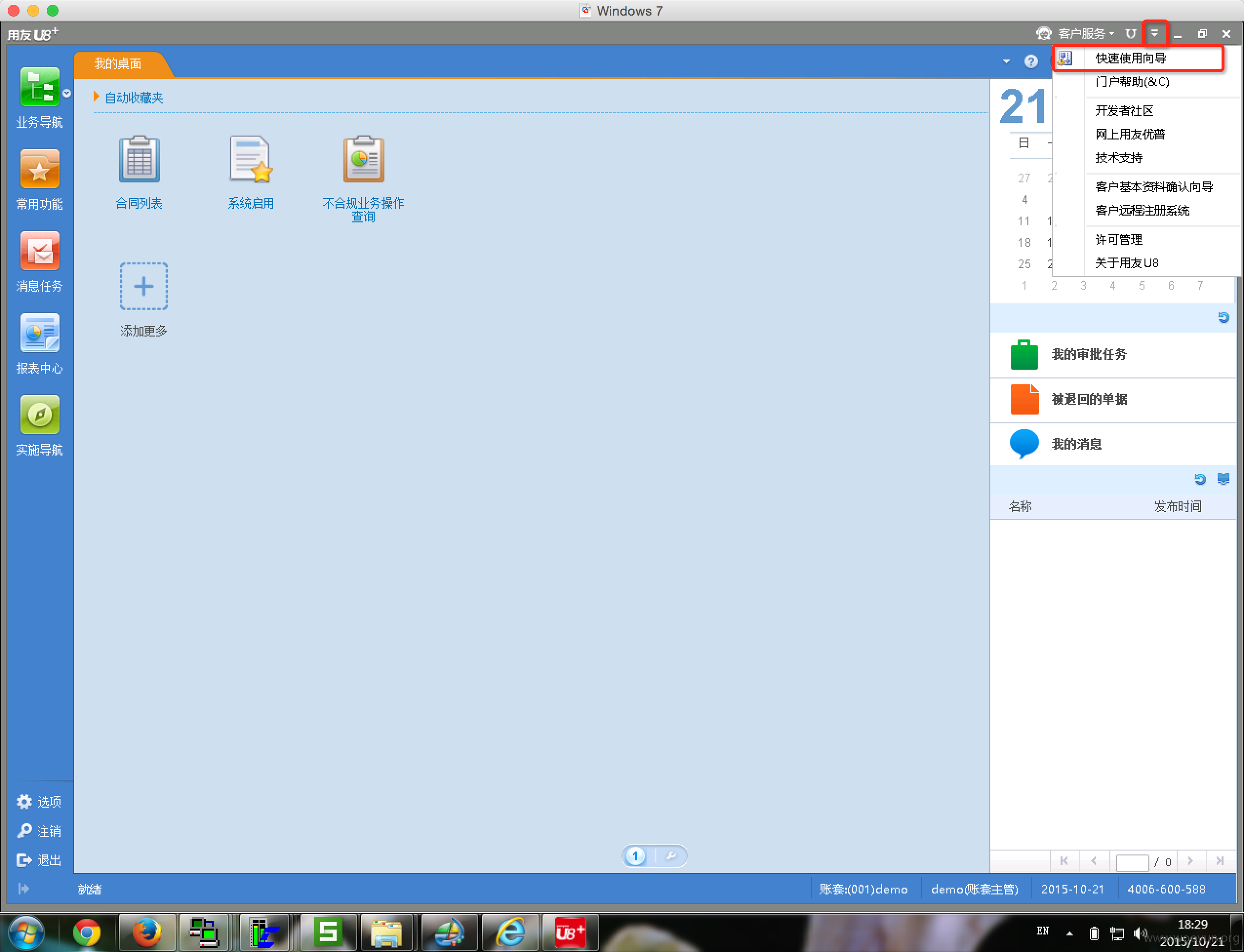Open Chrome from the taskbar

87,932
